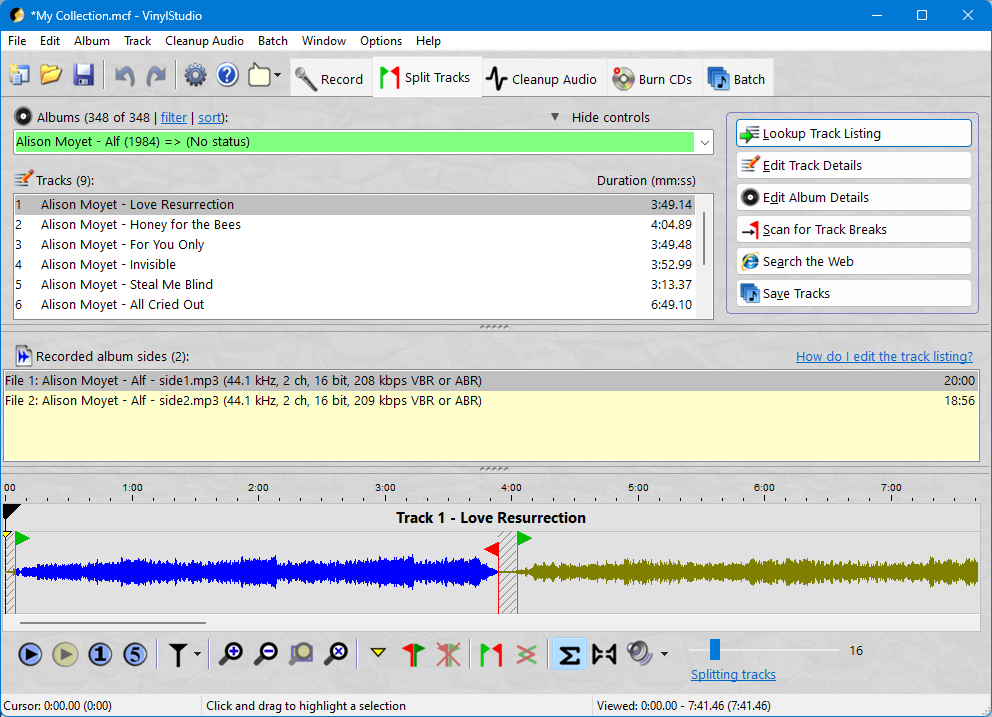
Task: Open the album selection combo box arrow
Action: click(704, 142)
